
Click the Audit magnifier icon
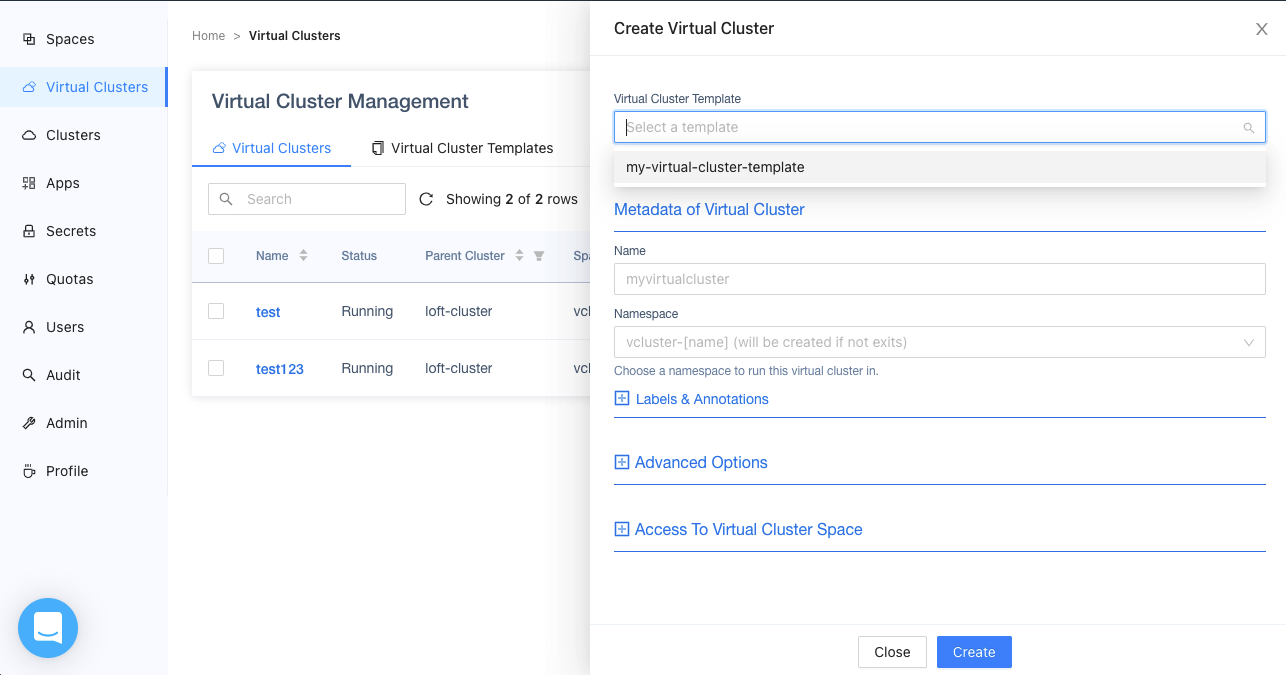(x=29, y=375)
